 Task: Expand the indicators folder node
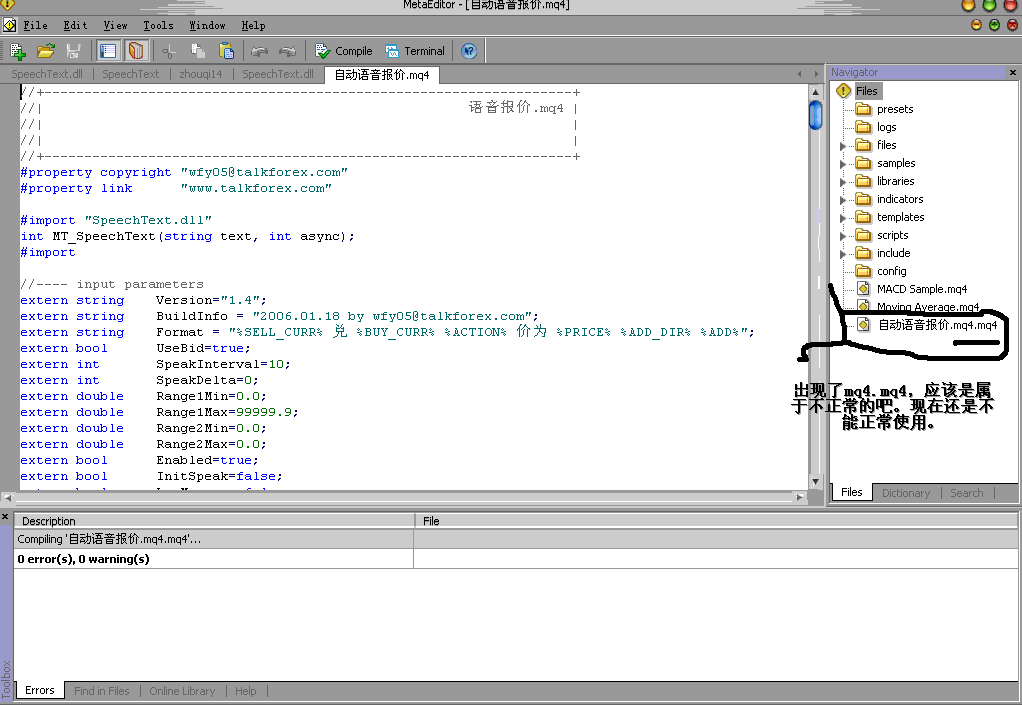[x=843, y=200]
